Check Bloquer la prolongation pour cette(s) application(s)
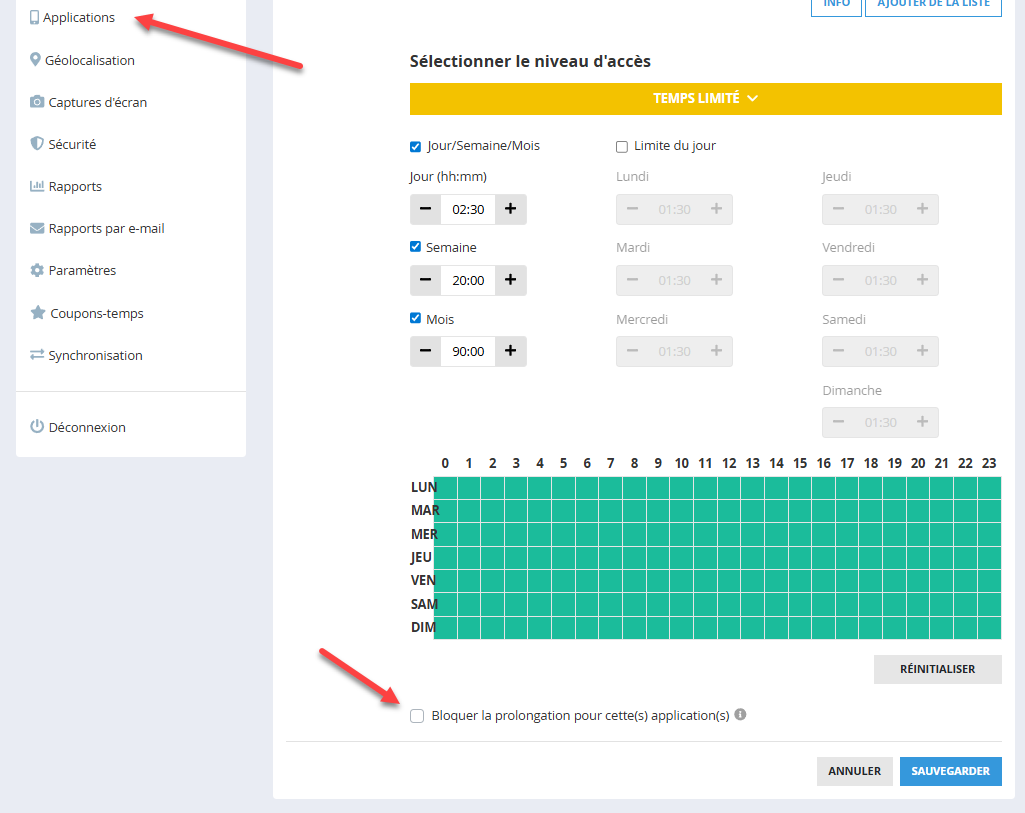Screen dimensions: 1025x813 click(x=417, y=716)
